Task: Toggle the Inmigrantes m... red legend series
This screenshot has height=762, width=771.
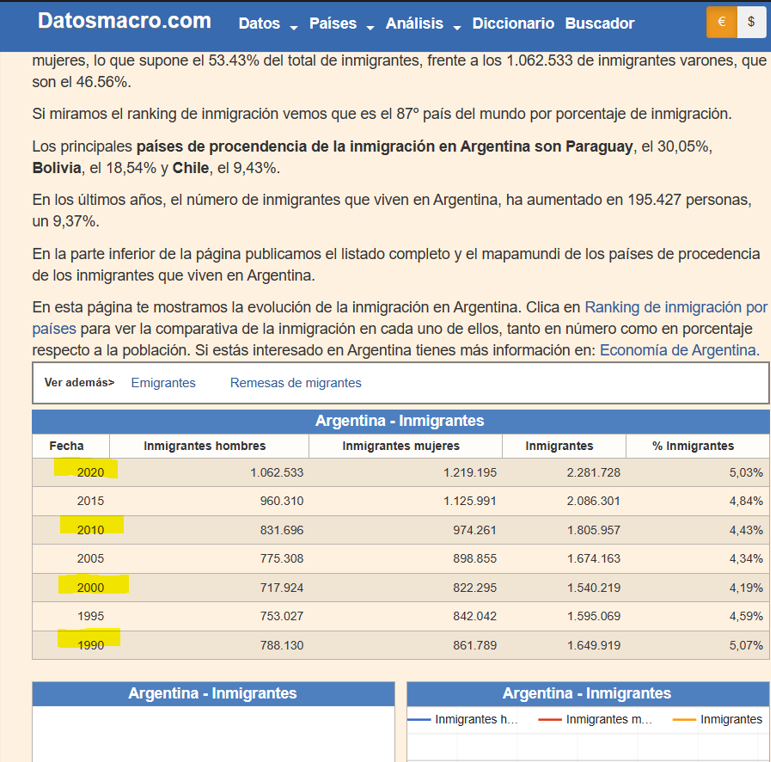Action: [595, 719]
